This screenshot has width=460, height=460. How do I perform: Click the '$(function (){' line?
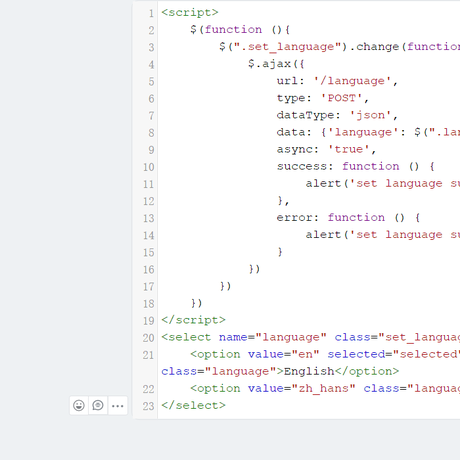pos(240,30)
